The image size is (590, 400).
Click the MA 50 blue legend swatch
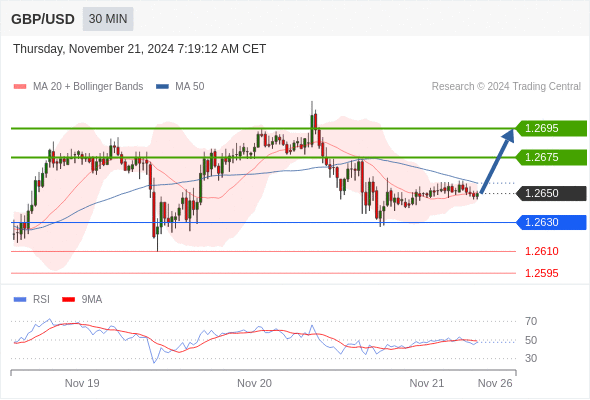(x=162, y=87)
